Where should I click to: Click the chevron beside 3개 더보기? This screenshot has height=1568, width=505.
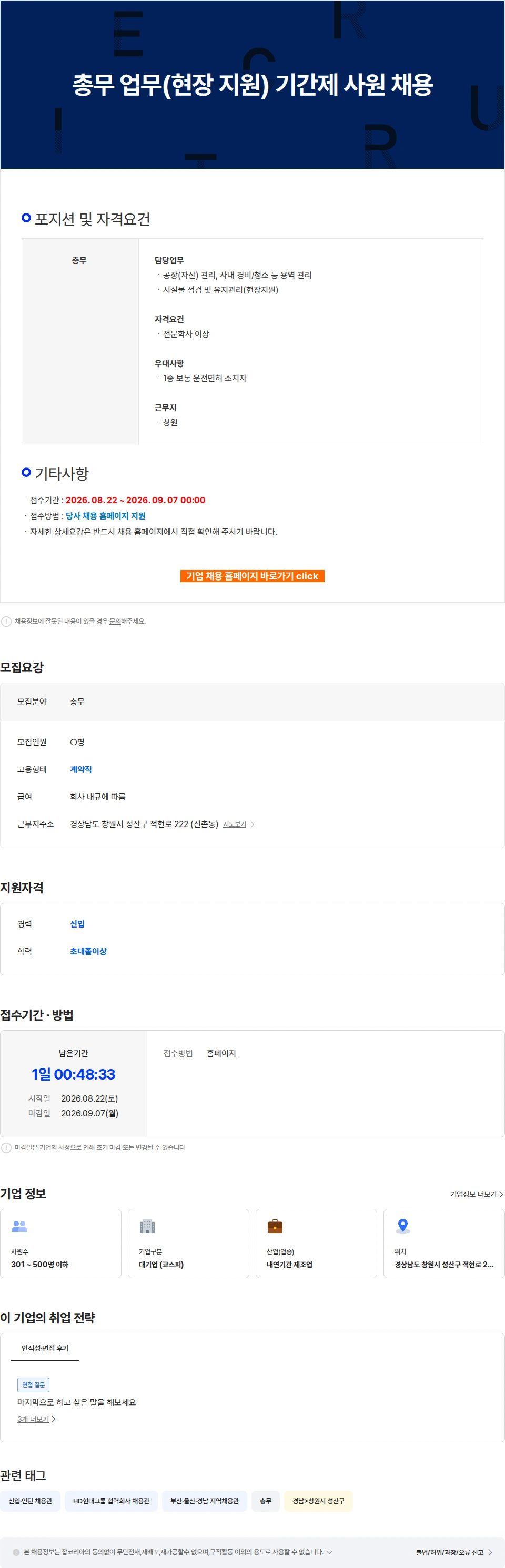[x=54, y=1419]
